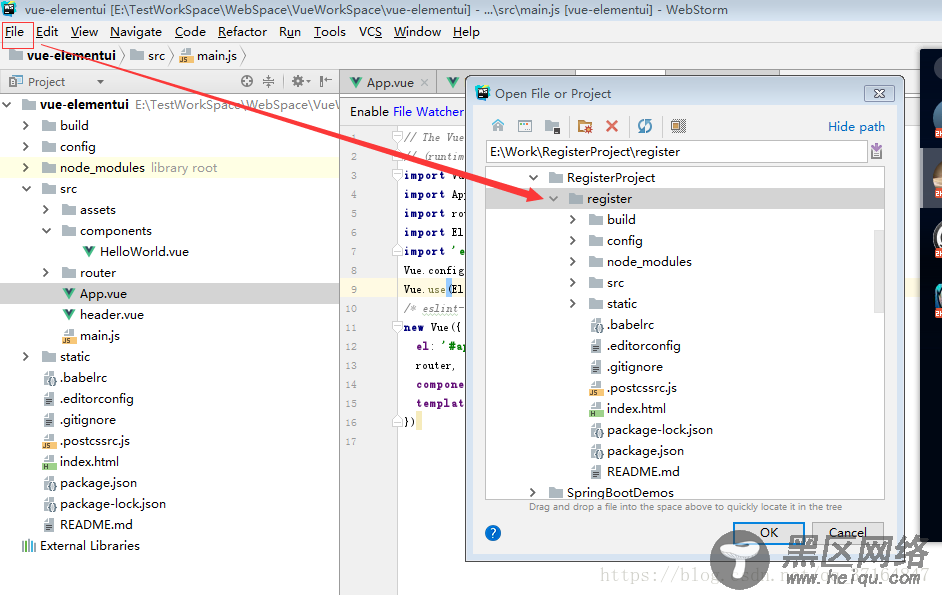Expand assets folder in Project panel
Screen dimensions: 942x595
point(46,210)
